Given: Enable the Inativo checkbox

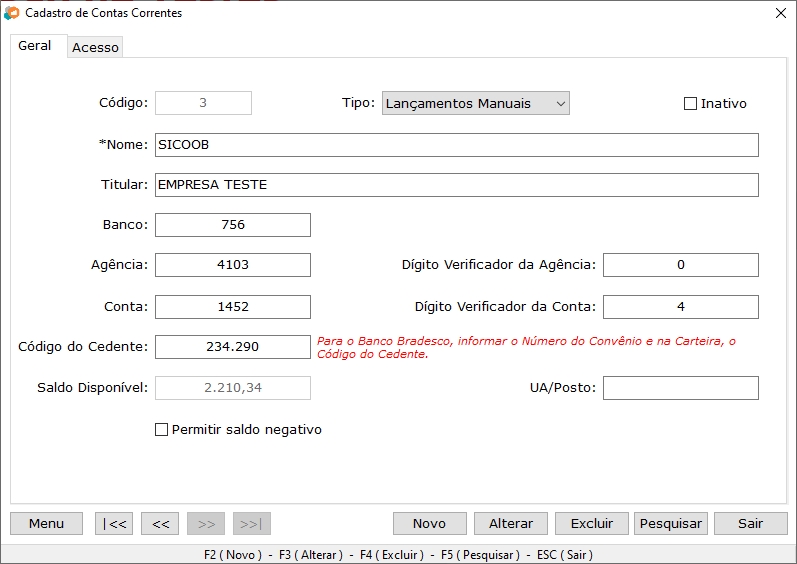Looking at the screenshot, I should pyautogui.click(x=690, y=104).
